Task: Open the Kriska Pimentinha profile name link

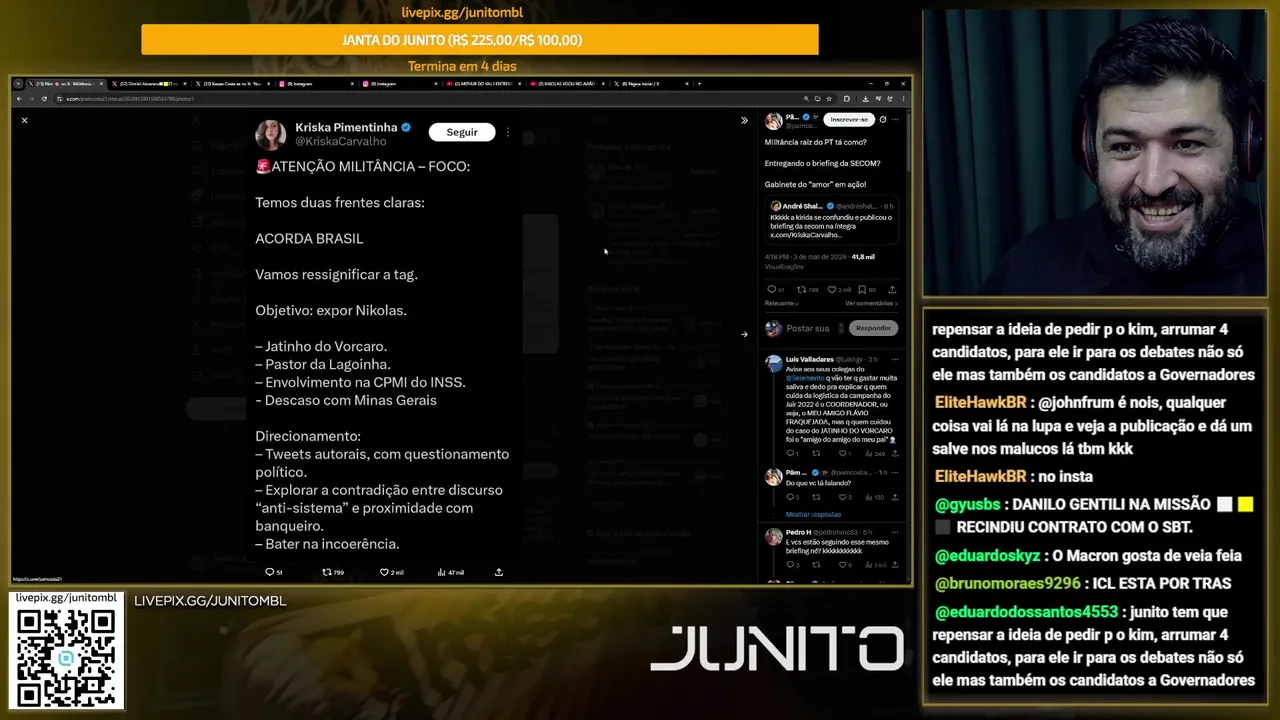Action: click(346, 128)
